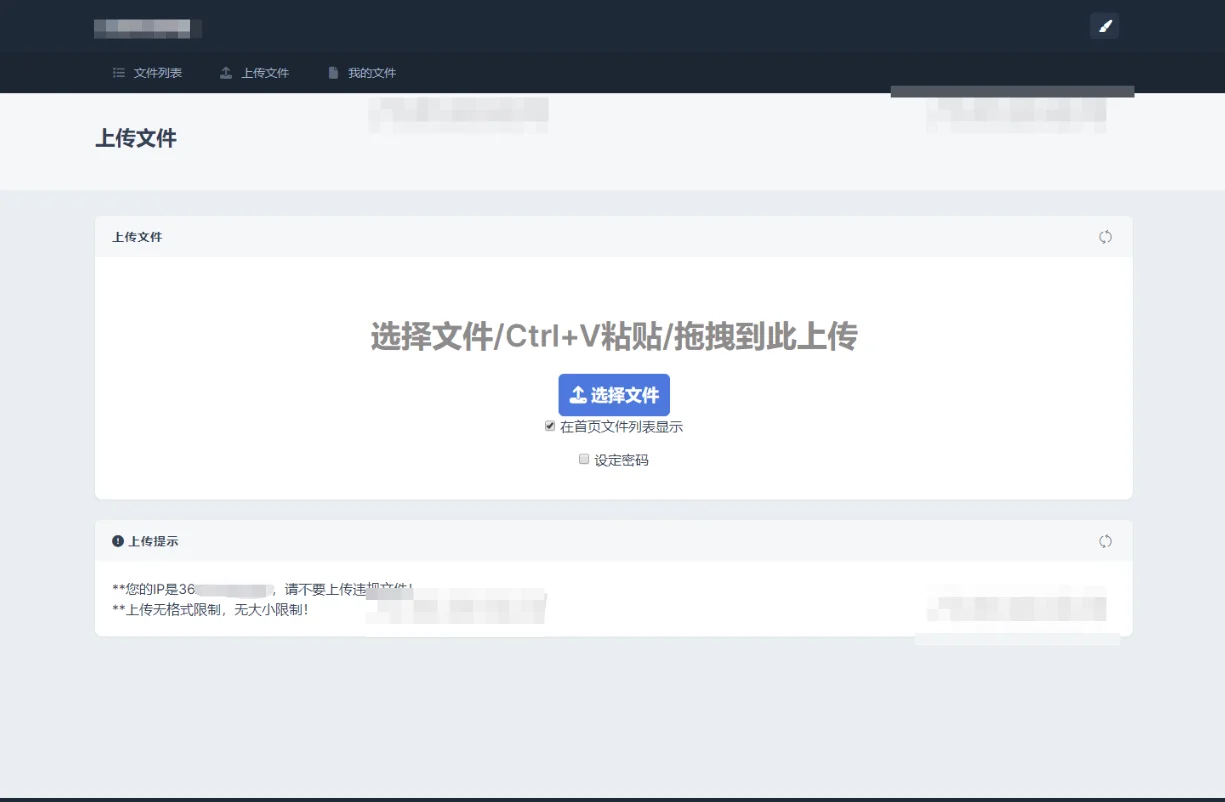Click the document icon beside 我的文件
Screen dimensions: 1225x802
[332, 72]
